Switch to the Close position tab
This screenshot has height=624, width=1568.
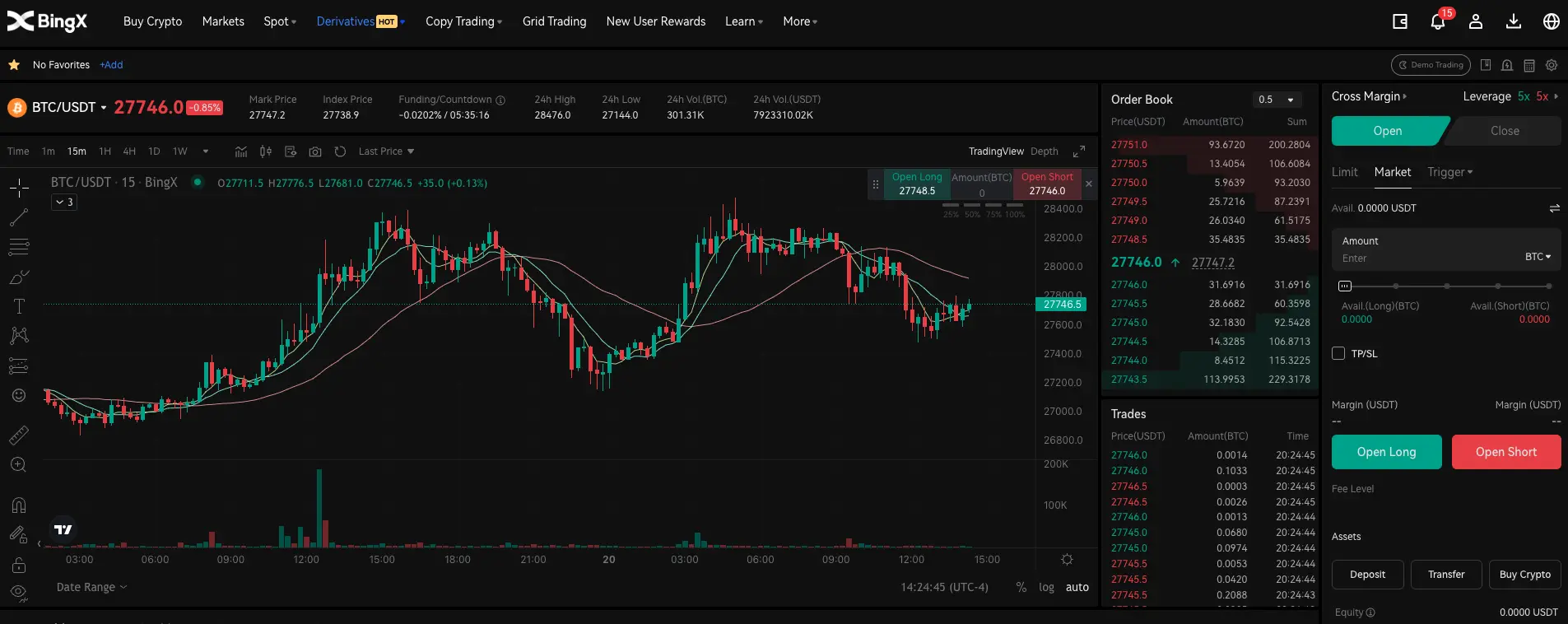coord(1504,131)
